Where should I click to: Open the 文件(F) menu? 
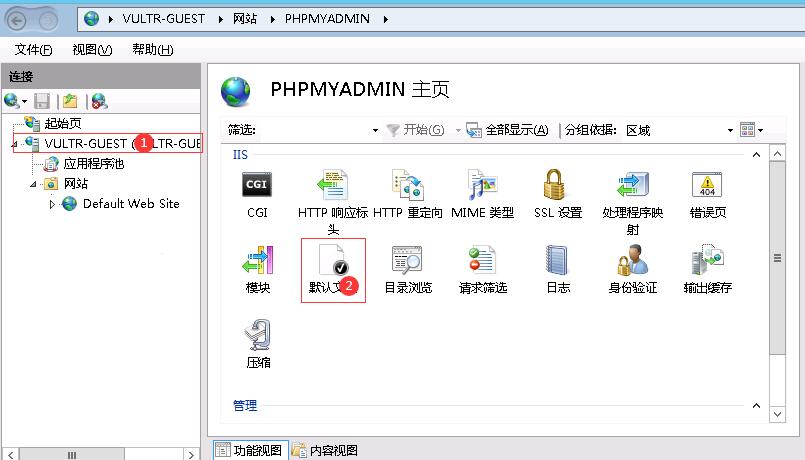[x=33, y=50]
